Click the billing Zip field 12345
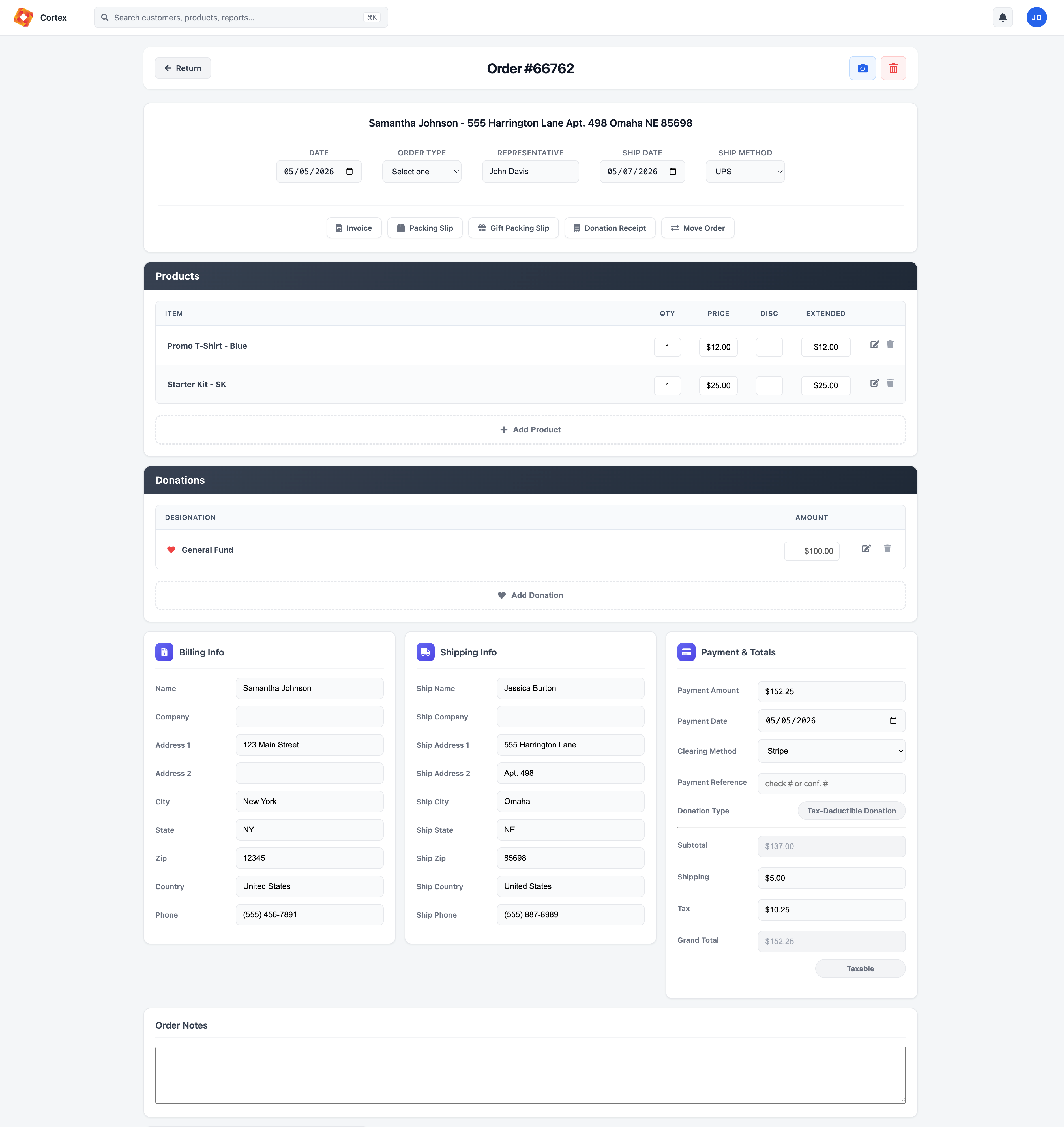The height and width of the screenshot is (1127, 1064). coord(310,858)
